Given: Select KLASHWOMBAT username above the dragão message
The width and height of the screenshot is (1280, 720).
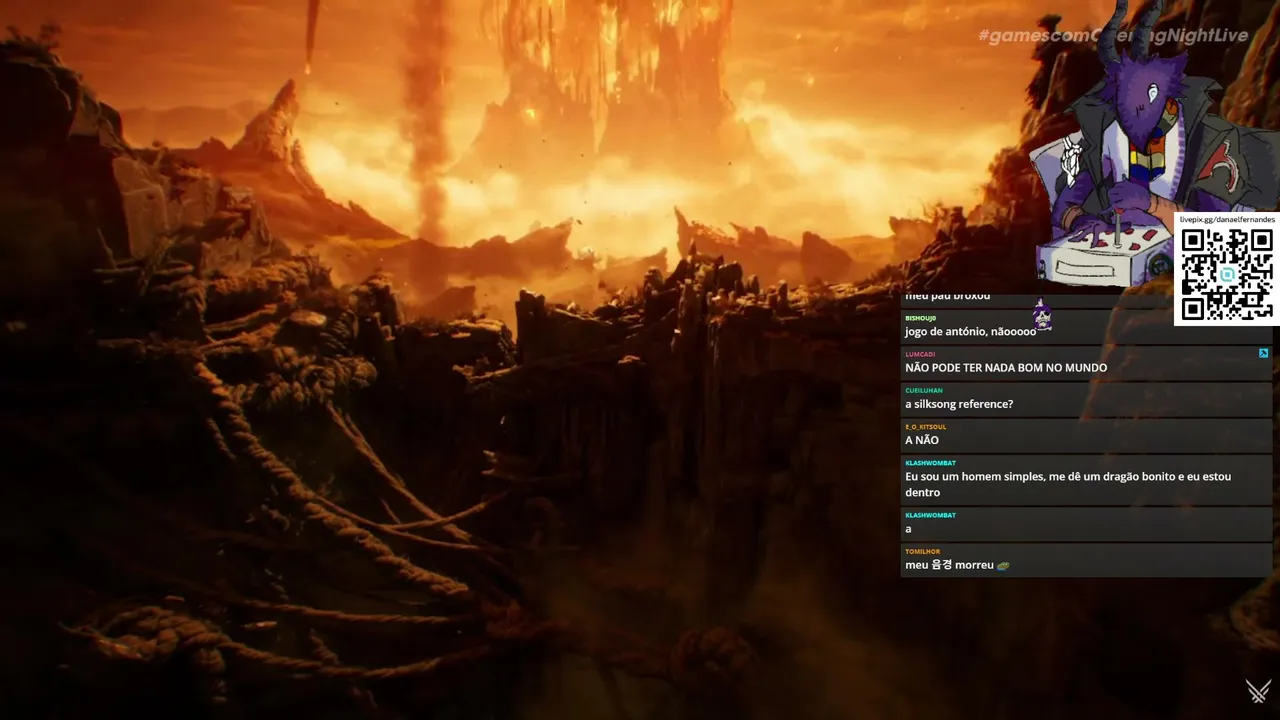Looking at the screenshot, I should (x=930, y=463).
